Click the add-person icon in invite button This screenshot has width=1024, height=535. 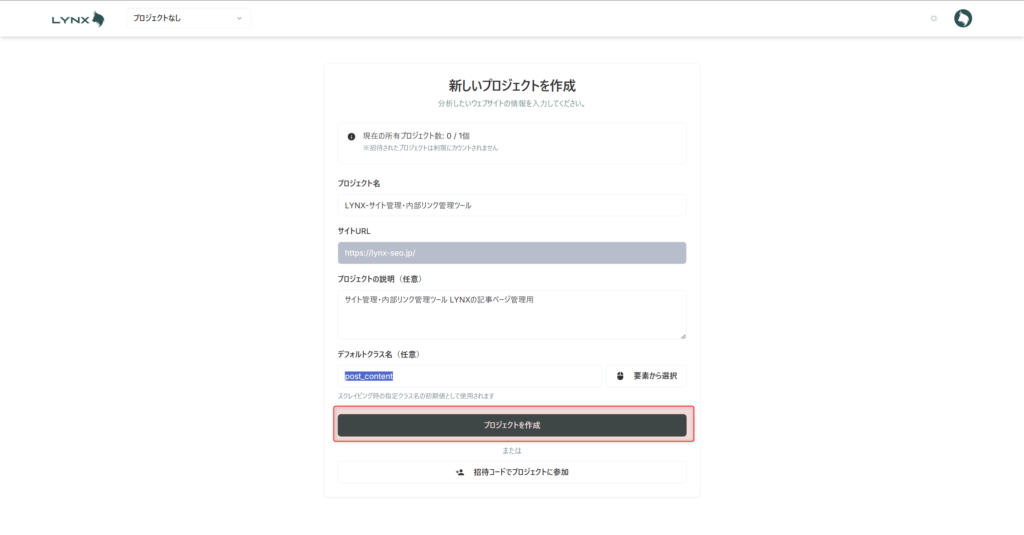[459, 472]
